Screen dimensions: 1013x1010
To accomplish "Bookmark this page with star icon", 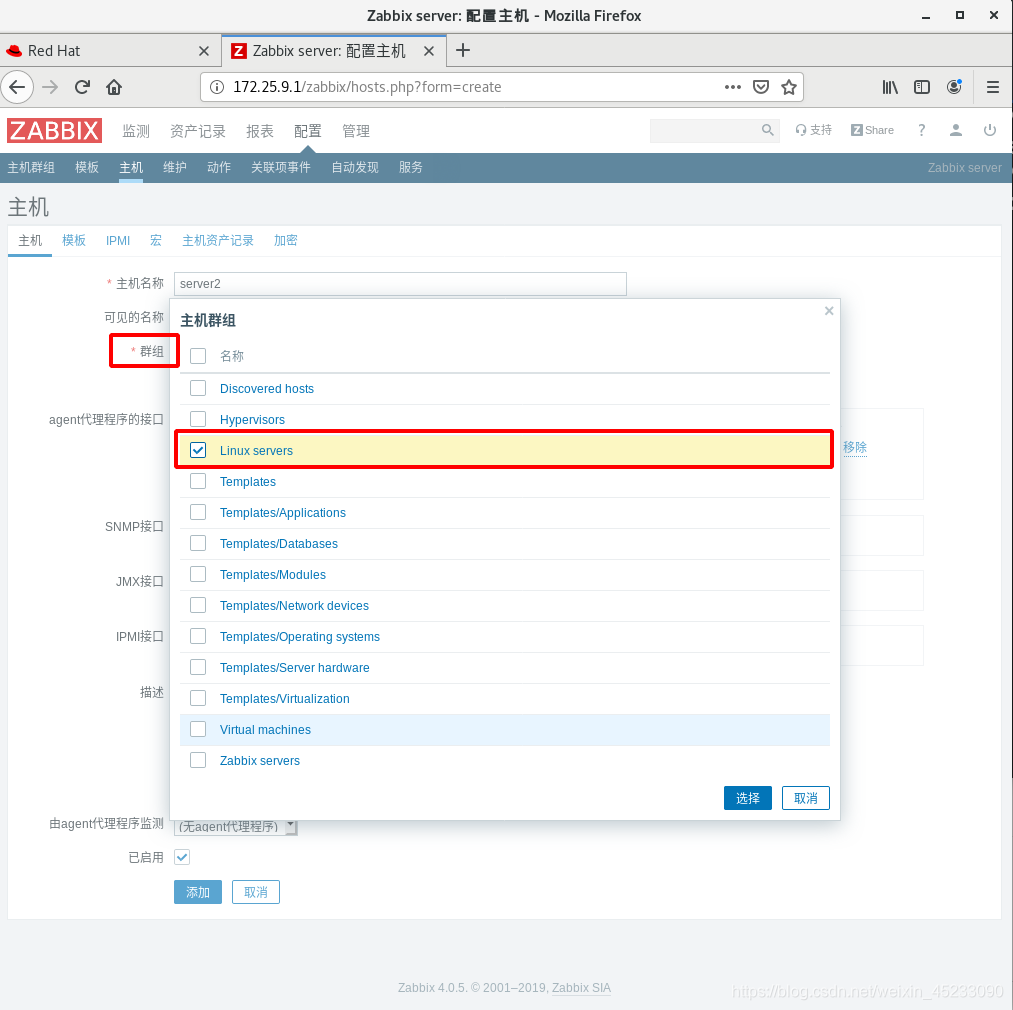I will [x=789, y=87].
